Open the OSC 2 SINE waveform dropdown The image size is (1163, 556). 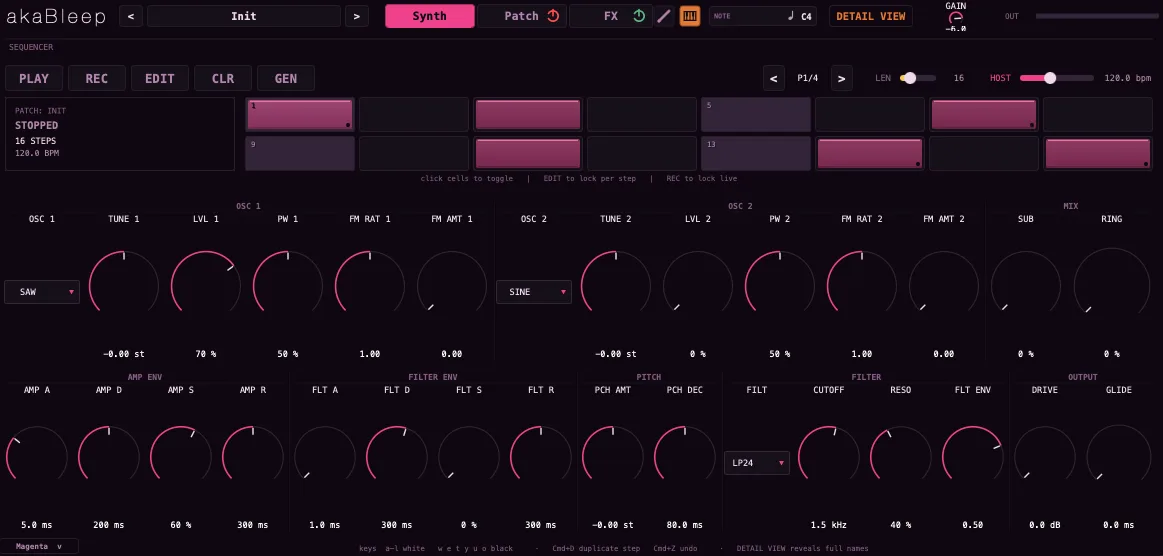pos(534,292)
